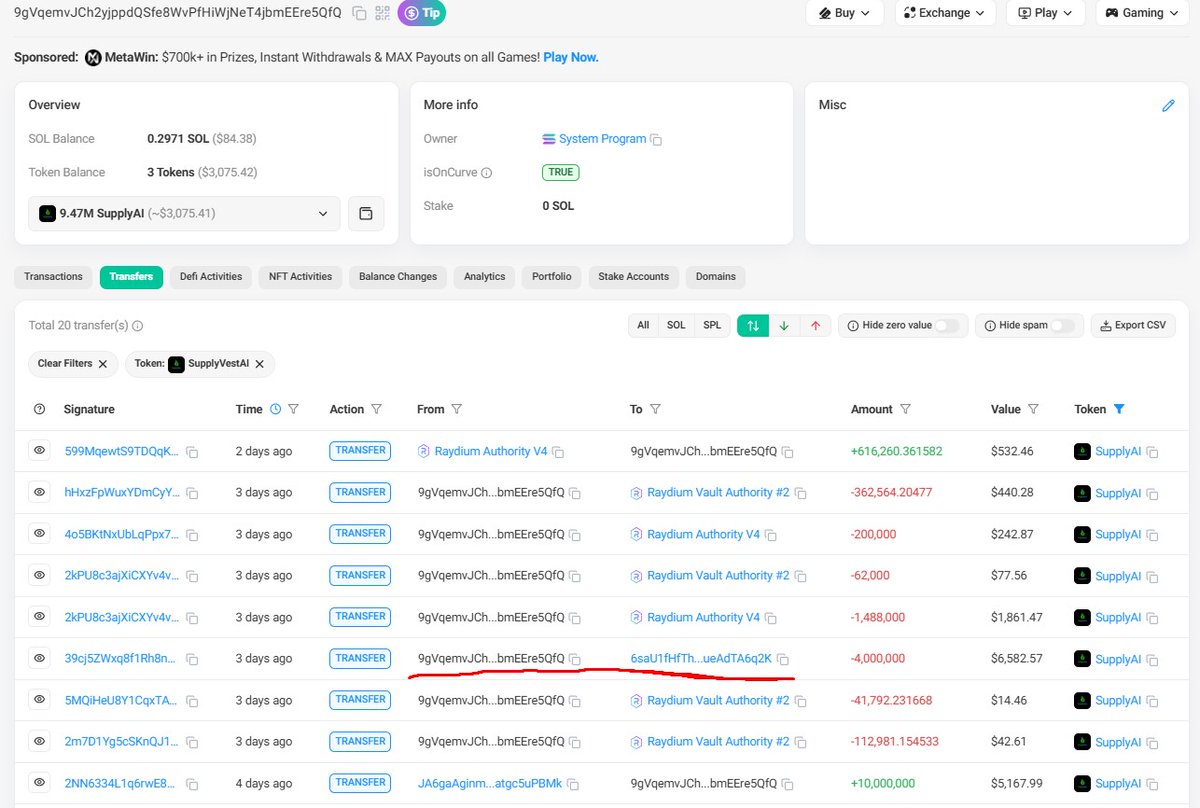Open SupplyAI token in the $532.46 row
This screenshot has height=808, width=1200.
click(1118, 451)
